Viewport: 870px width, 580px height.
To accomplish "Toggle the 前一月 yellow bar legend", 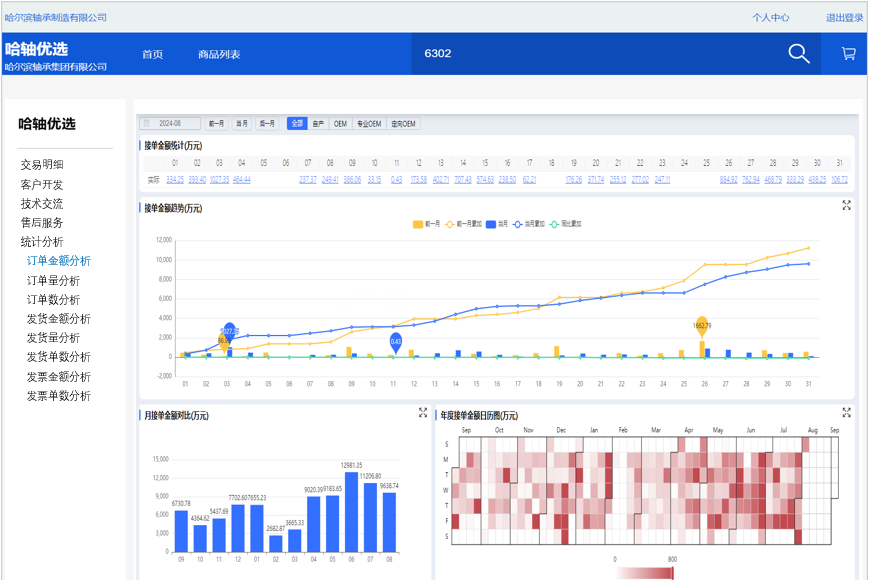I will click(426, 224).
